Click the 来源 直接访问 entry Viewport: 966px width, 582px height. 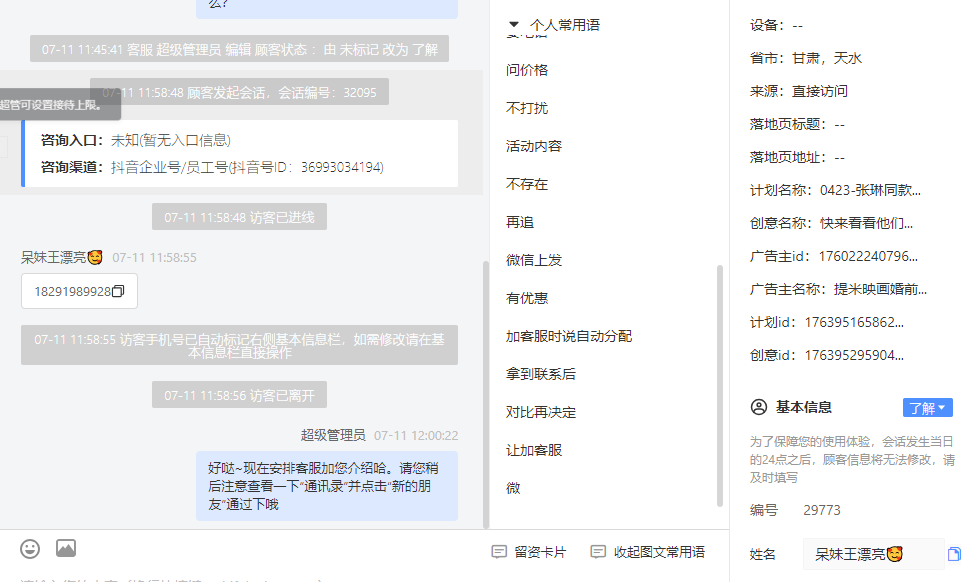pos(798,91)
